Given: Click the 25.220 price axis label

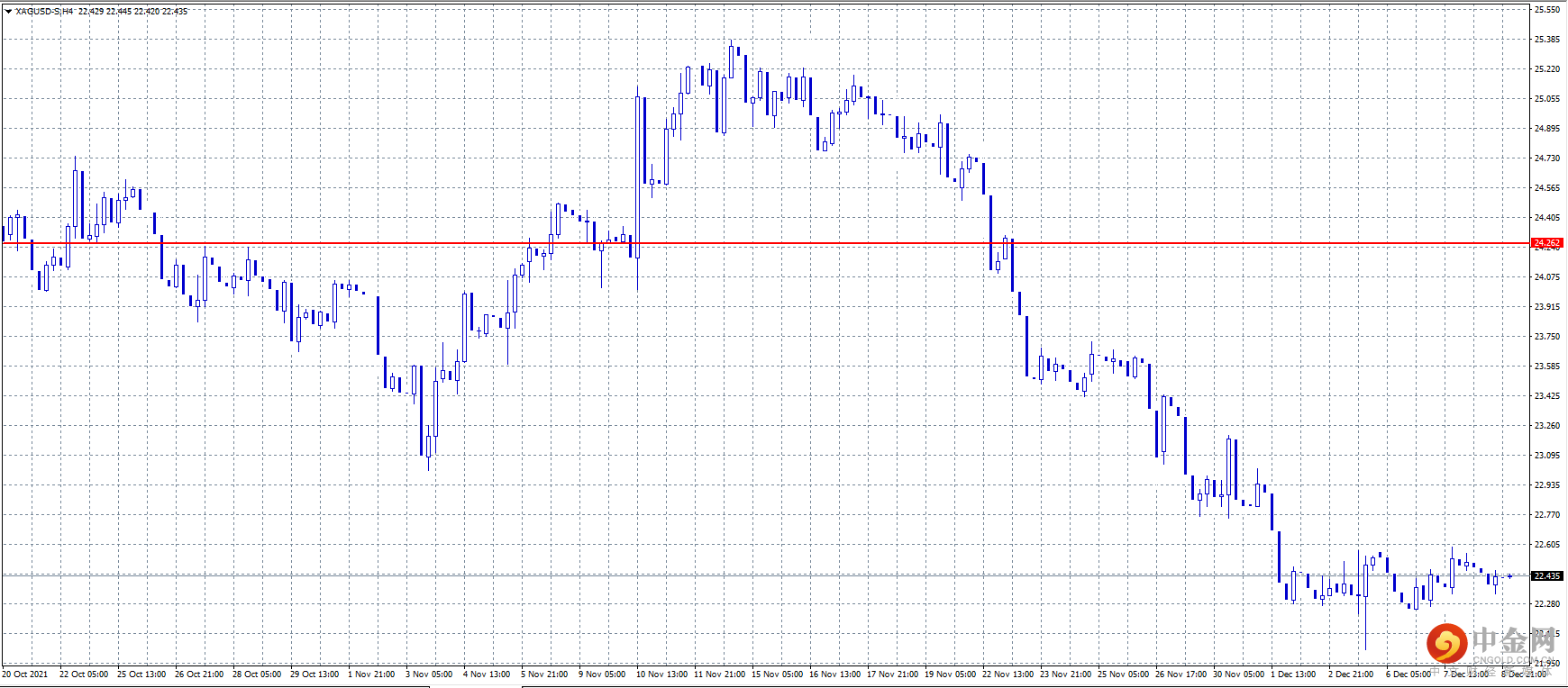Looking at the screenshot, I should coord(1547,69).
